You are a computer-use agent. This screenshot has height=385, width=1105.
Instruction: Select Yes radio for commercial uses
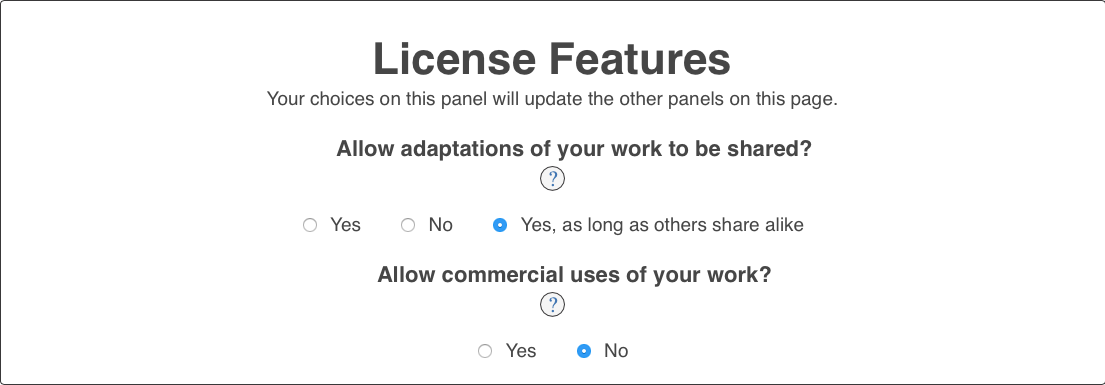pyautogui.click(x=485, y=351)
